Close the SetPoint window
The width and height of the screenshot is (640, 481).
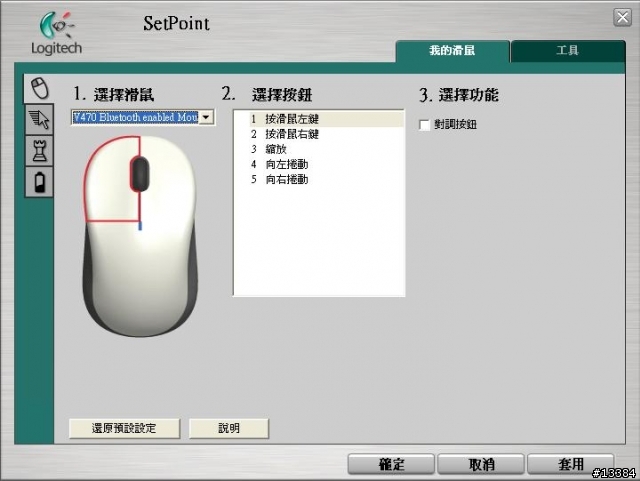pyautogui.click(x=622, y=18)
